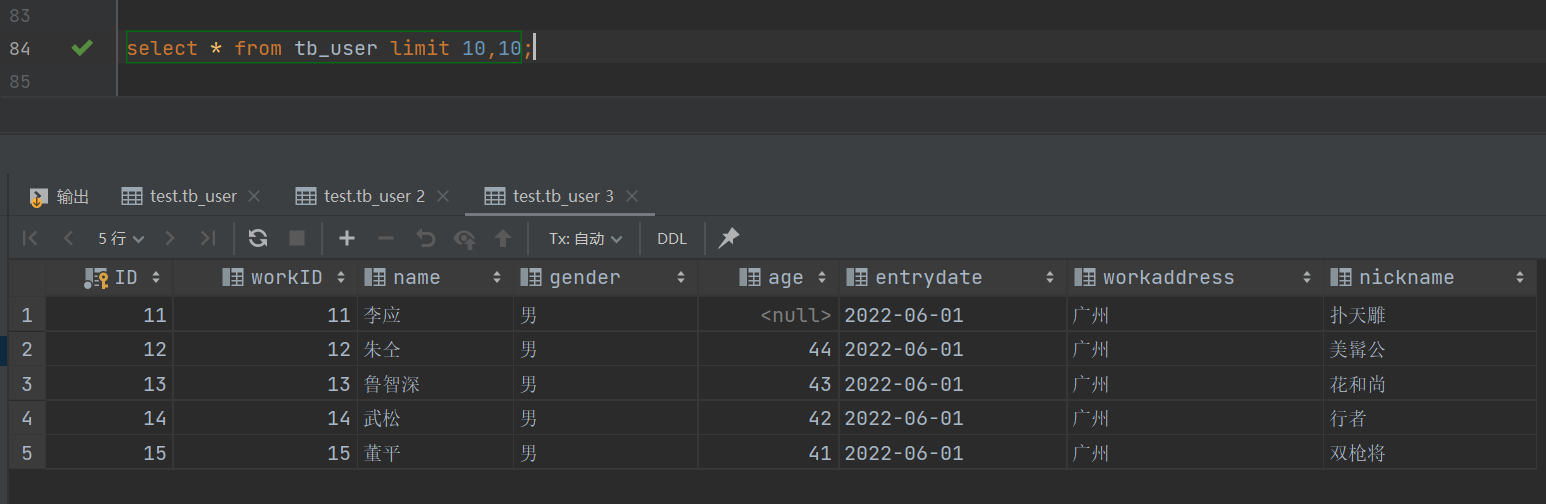
Task: Click the green checkmark beside line 84
Action: coord(82,47)
